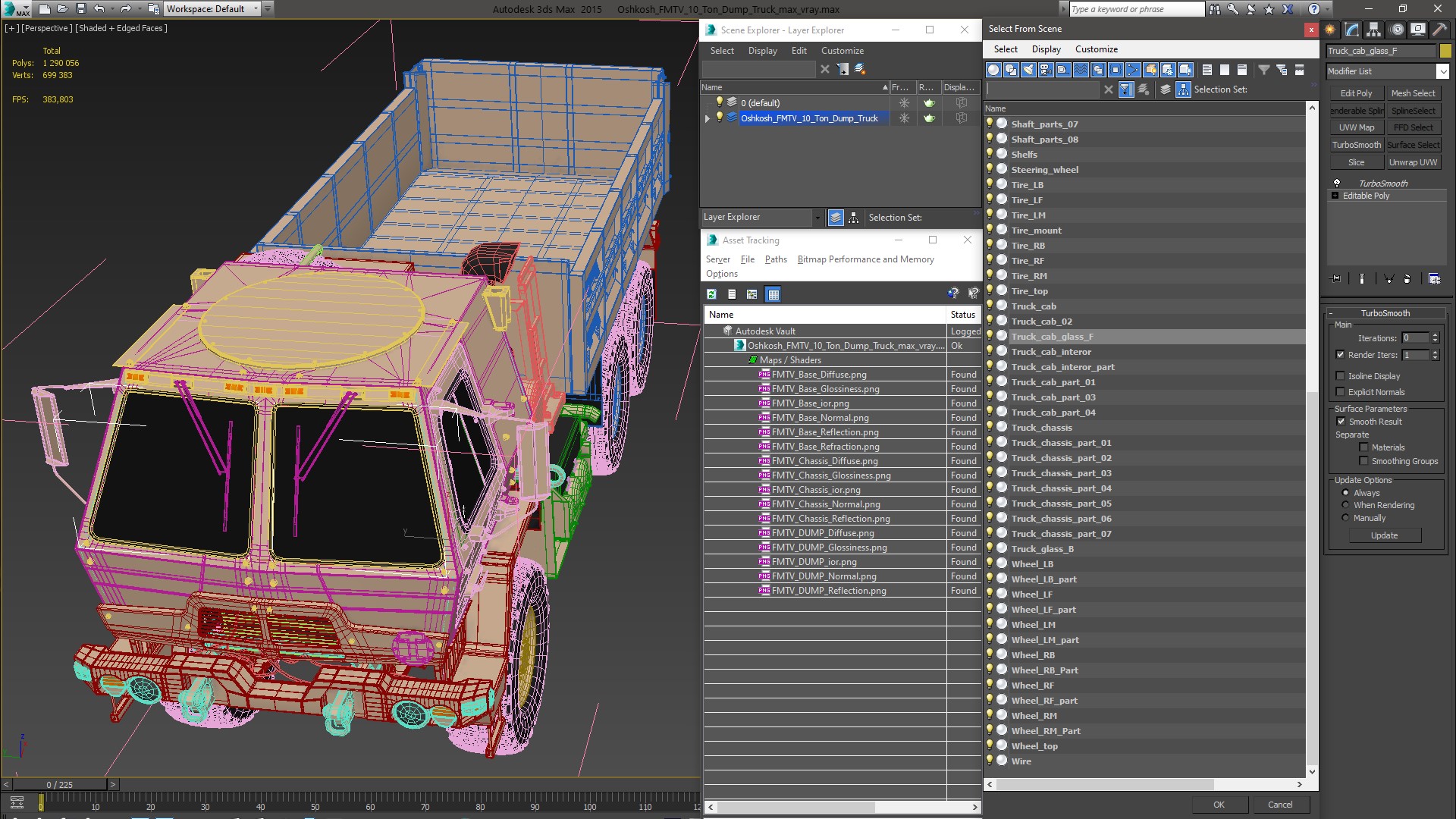Enable Isoline Display checkbox
1456x819 pixels.
pyautogui.click(x=1340, y=376)
